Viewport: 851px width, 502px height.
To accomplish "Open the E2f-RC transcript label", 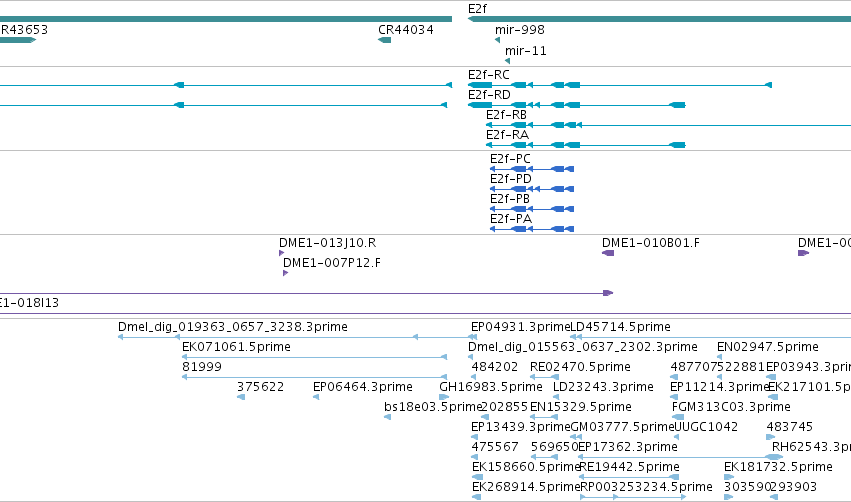I will (488, 75).
